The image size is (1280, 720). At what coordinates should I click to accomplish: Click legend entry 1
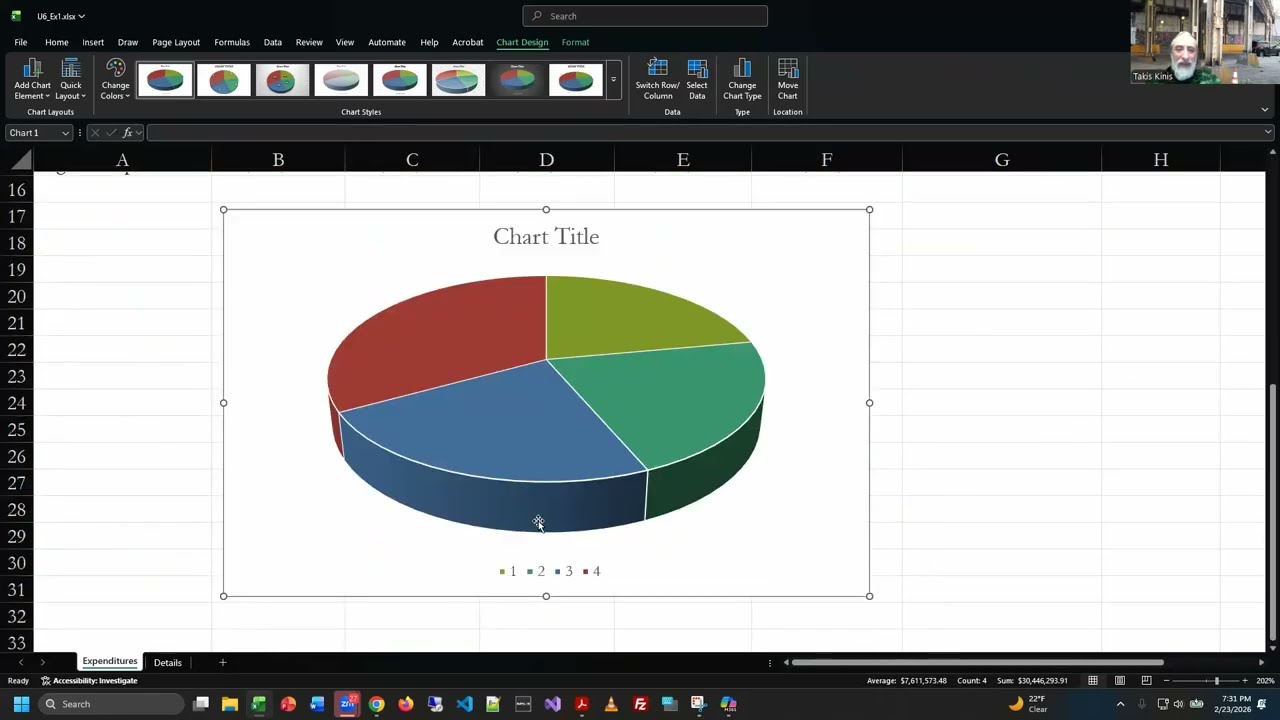pos(508,571)
